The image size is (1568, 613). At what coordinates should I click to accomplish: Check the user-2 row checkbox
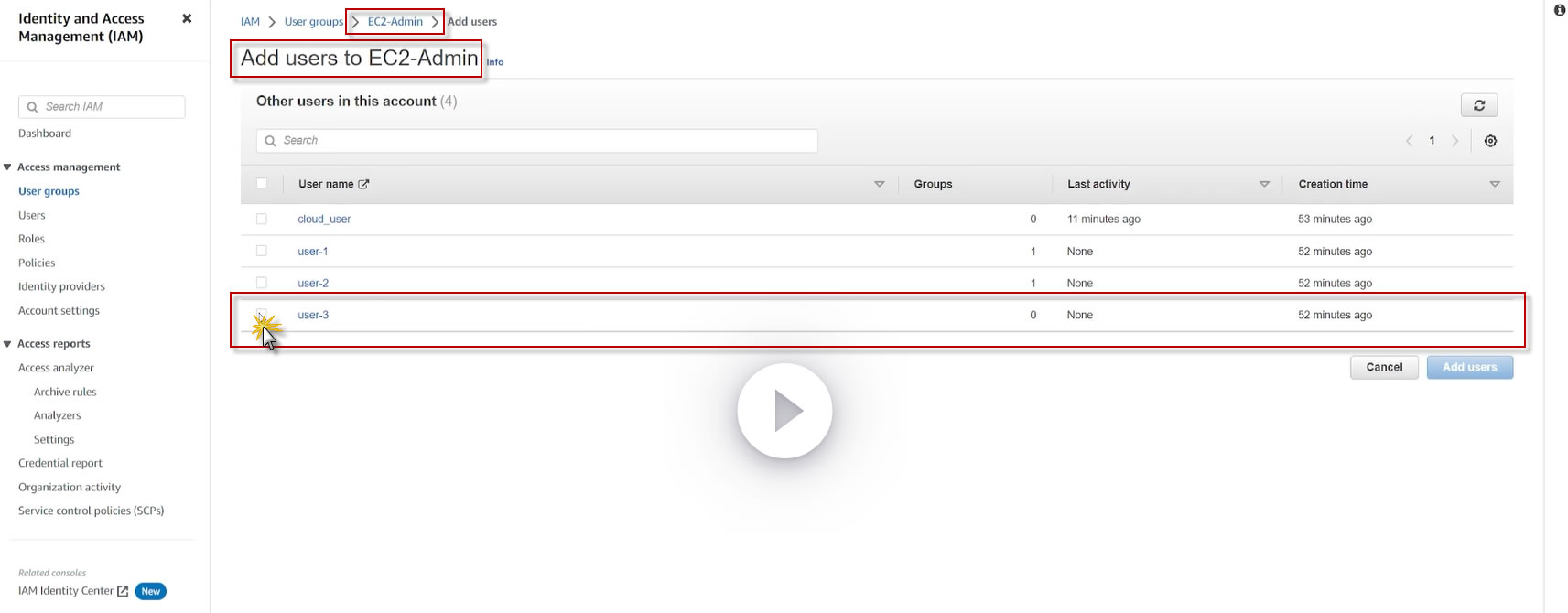(262, 283)
